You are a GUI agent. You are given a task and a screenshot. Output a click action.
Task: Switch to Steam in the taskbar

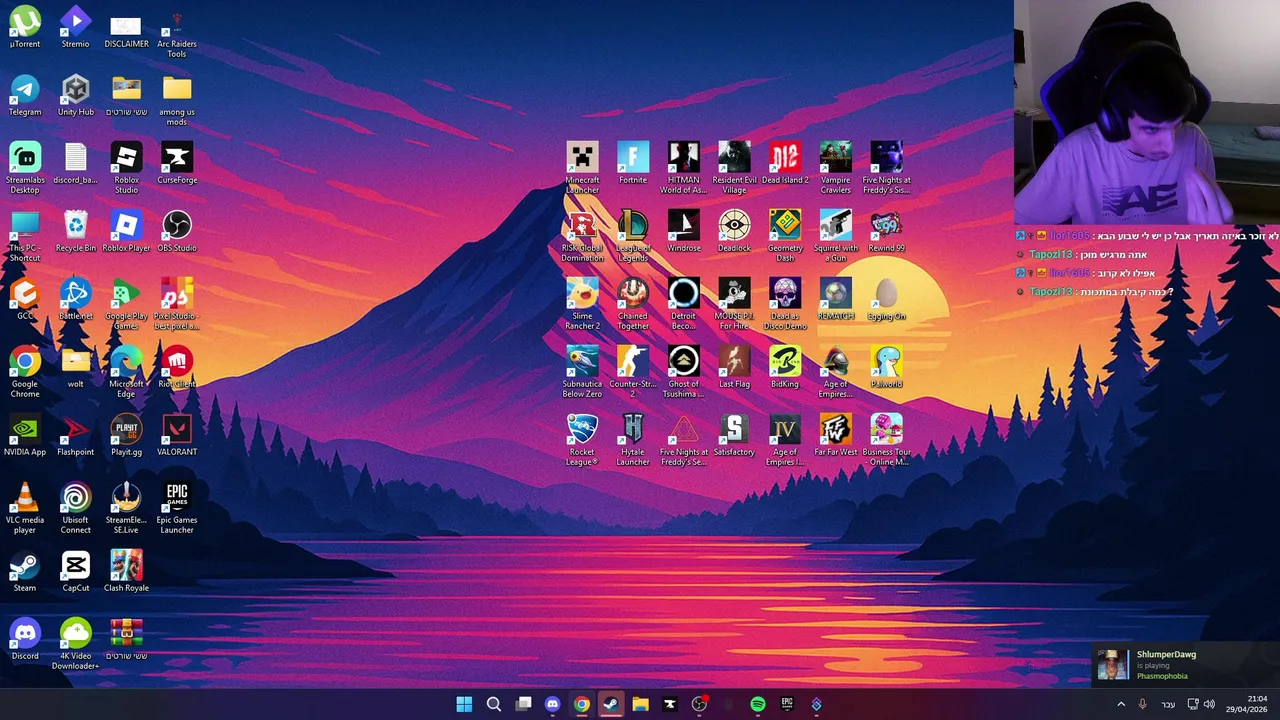611,704
